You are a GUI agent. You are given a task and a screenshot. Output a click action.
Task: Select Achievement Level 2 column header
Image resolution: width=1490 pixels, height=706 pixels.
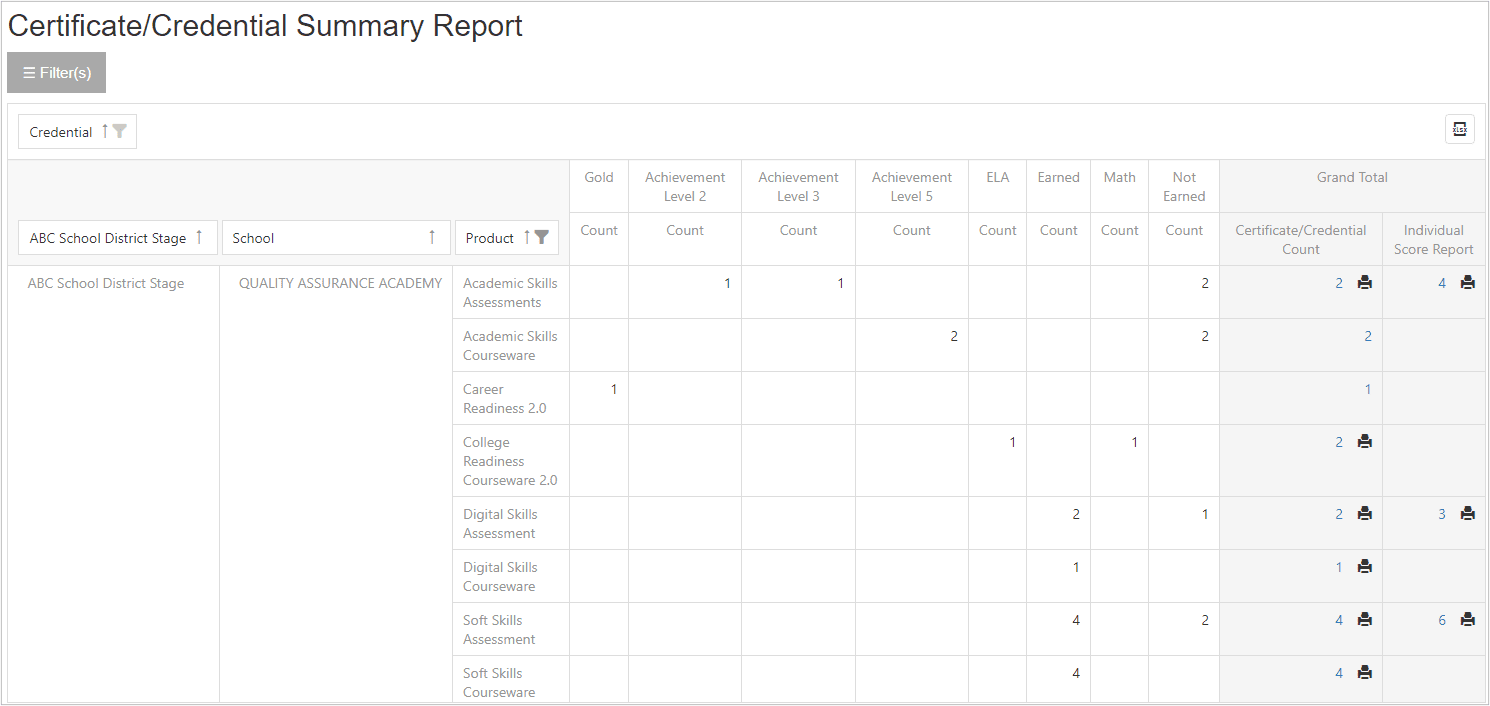click(685, 186)
